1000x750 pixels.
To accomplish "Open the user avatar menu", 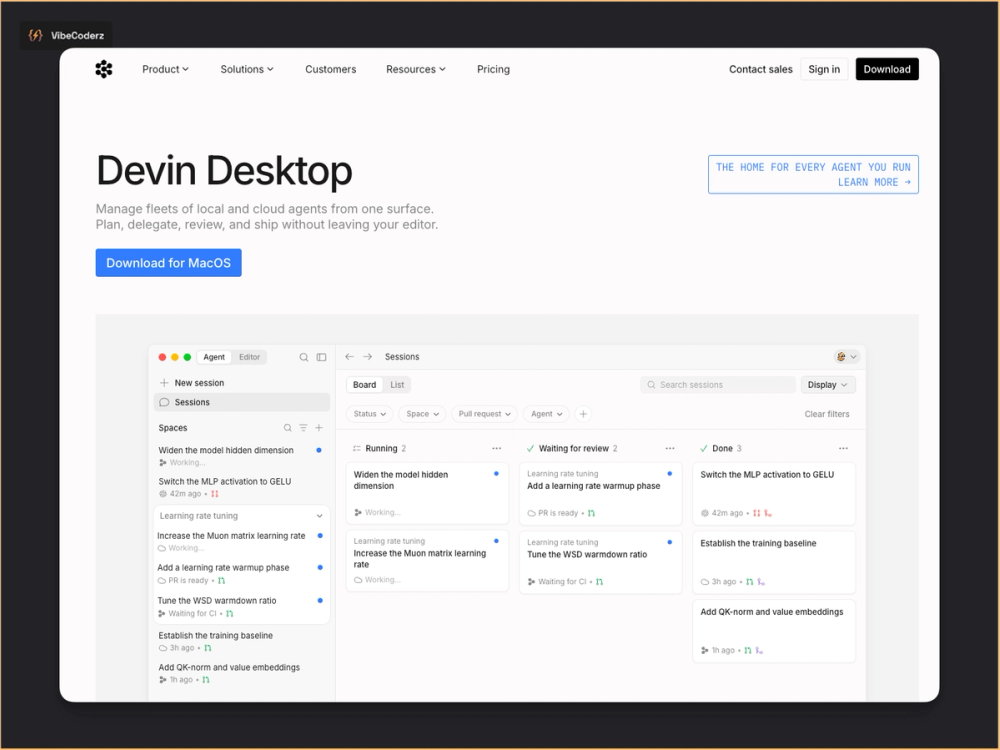I will pyautogui.click(x=846, y=357).
